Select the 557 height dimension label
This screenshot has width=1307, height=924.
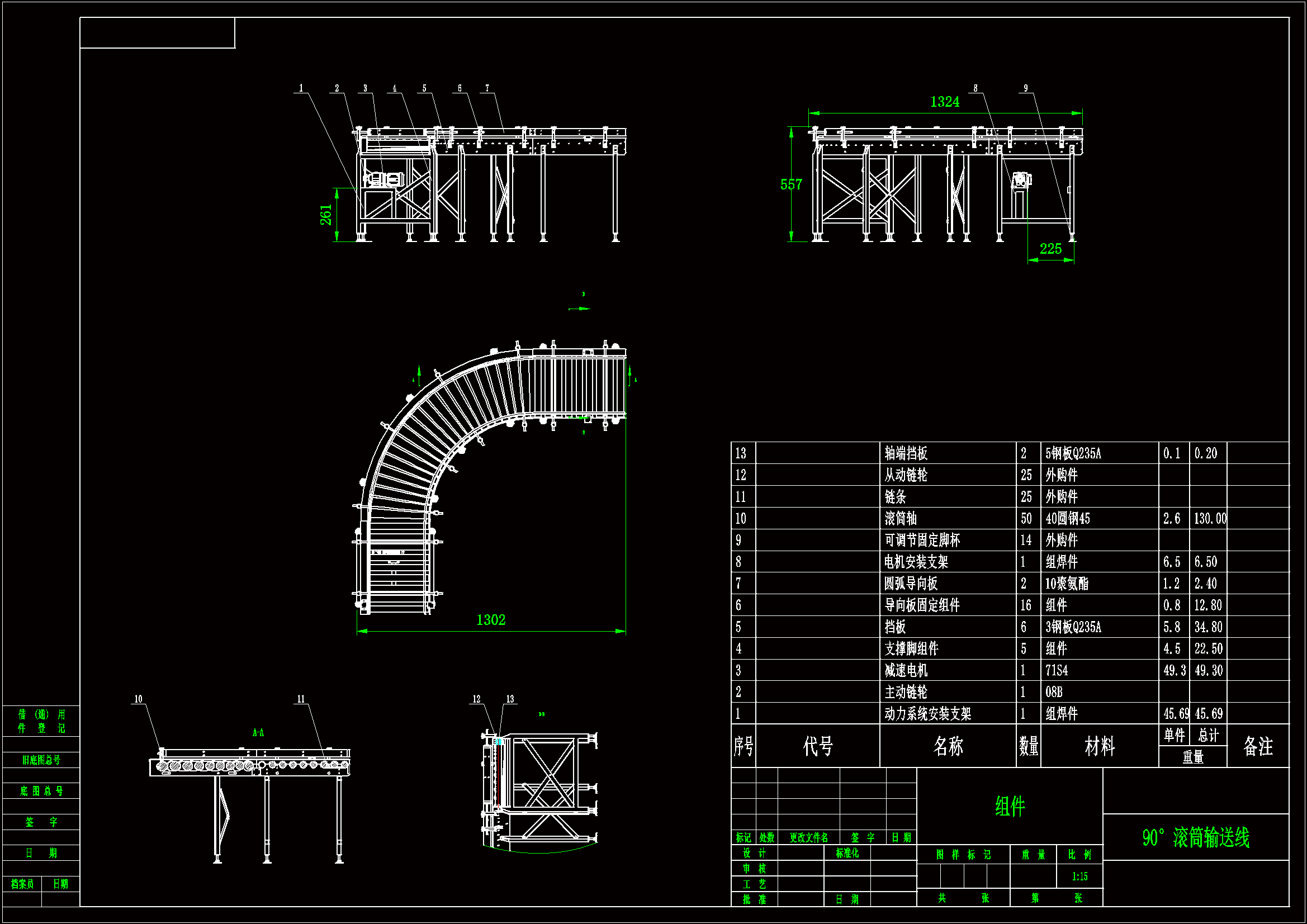[x=790, y=184]
